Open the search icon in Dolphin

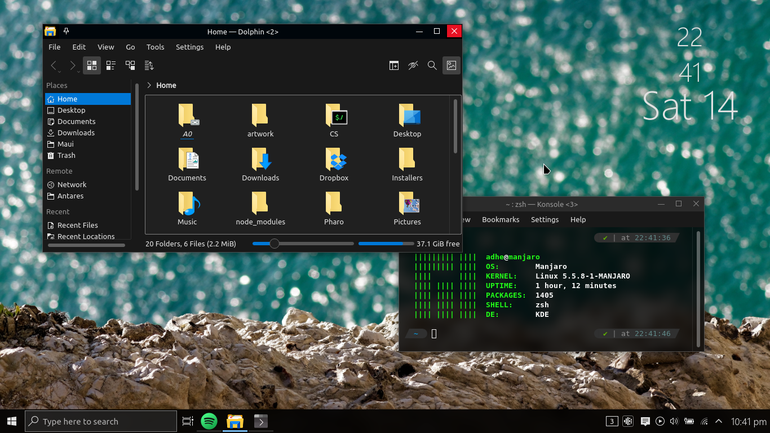click(x=432, y=65)
